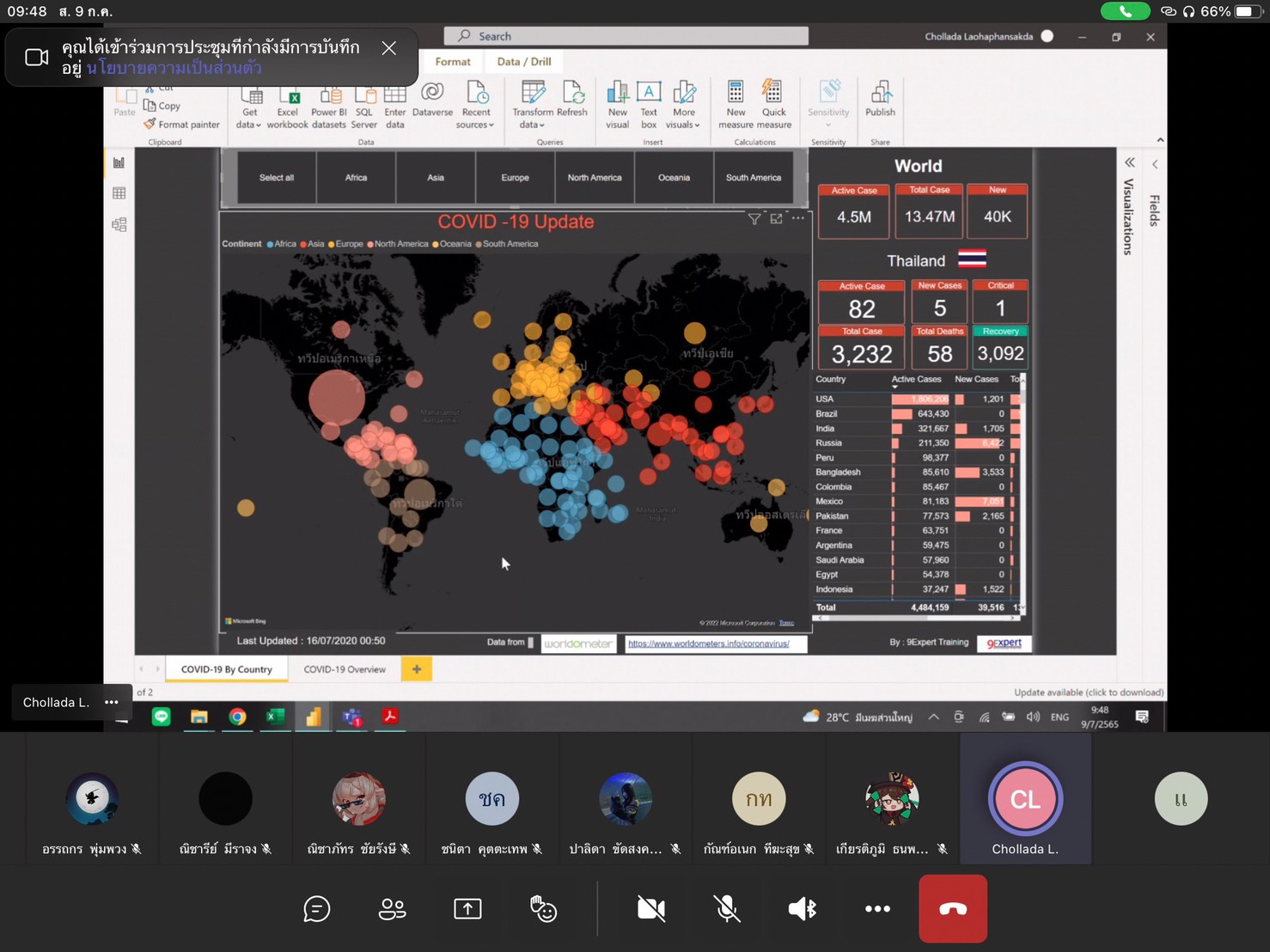Switch to Report view in sidebar

(119, 162)
